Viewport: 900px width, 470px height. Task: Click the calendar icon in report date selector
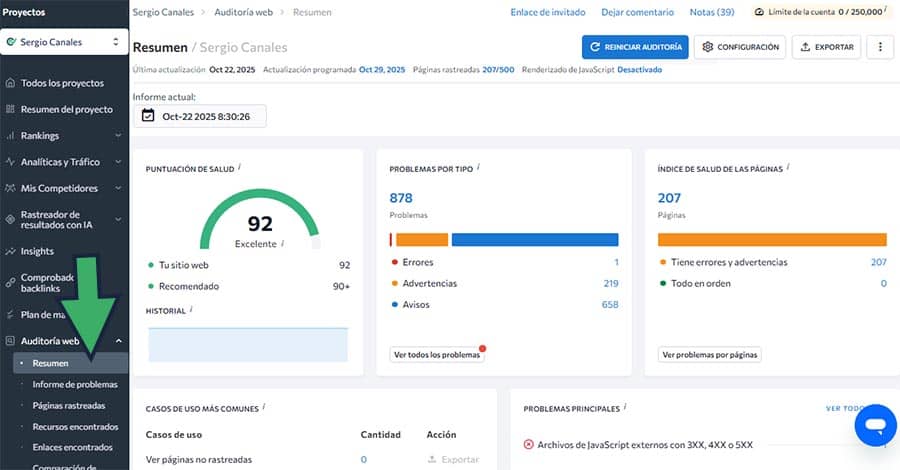(149, 116)
